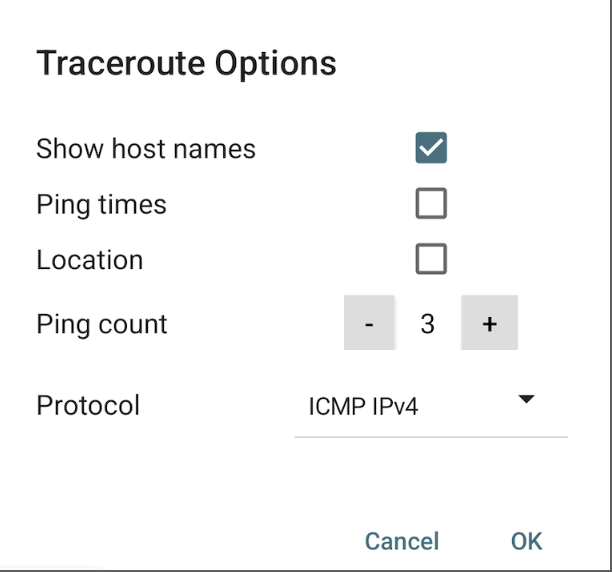Image resolution: width=612 pixels, height=572 pixels.
Task: Click the underline of the Protocol selector
Action: (x=431, y=436)
